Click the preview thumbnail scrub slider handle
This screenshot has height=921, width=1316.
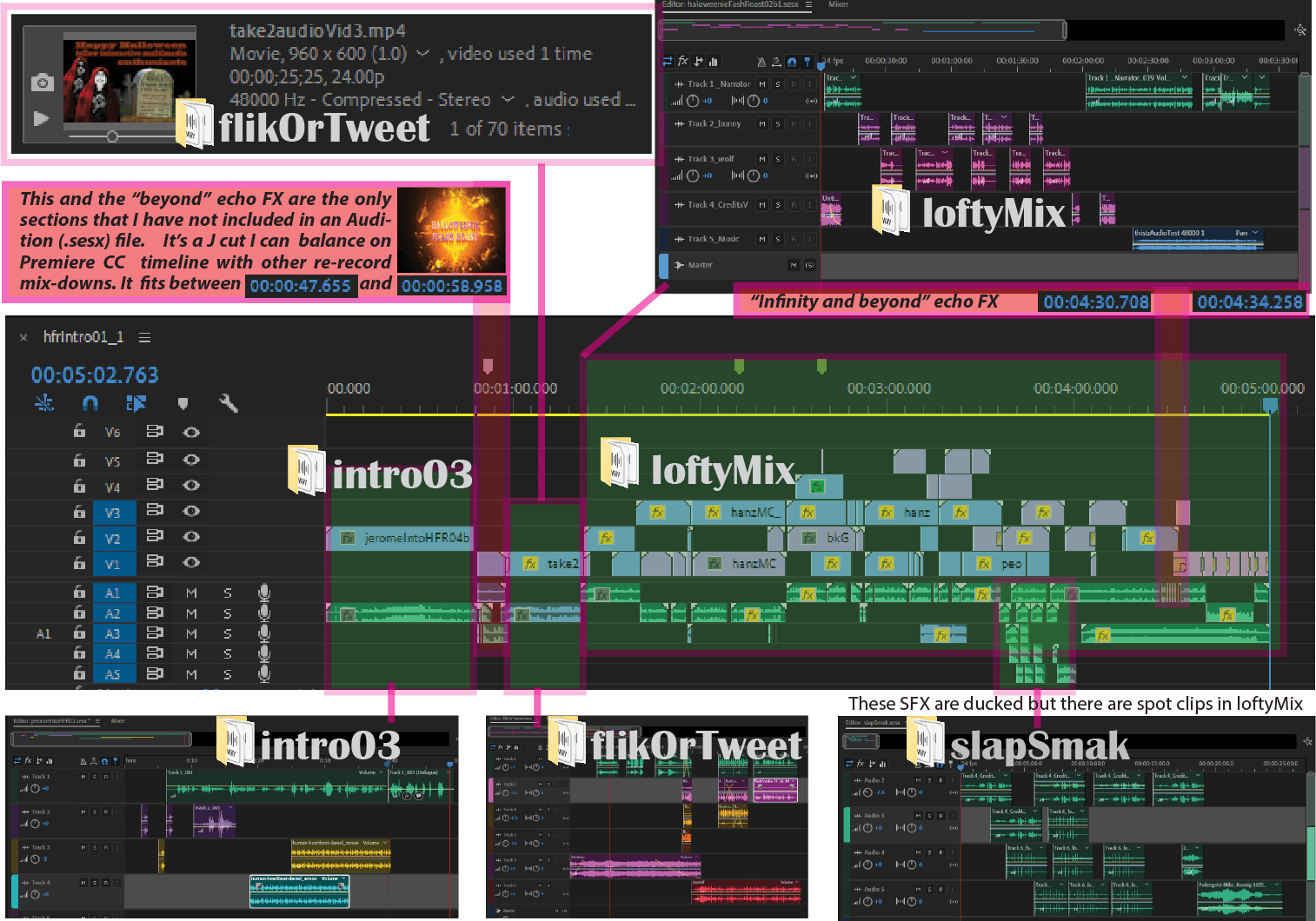[112, 136]
